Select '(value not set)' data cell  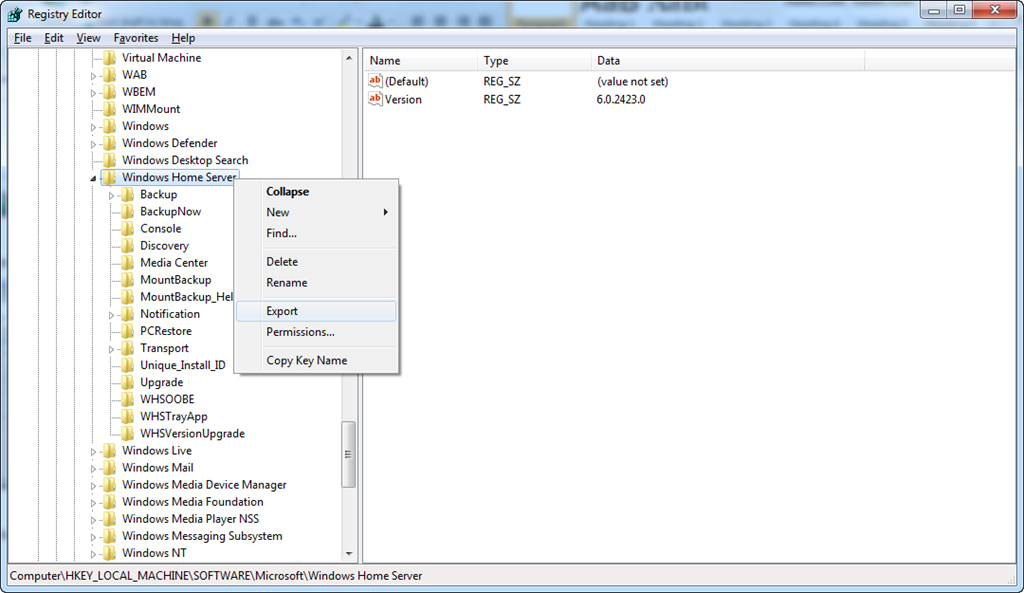tap(632, 82)
